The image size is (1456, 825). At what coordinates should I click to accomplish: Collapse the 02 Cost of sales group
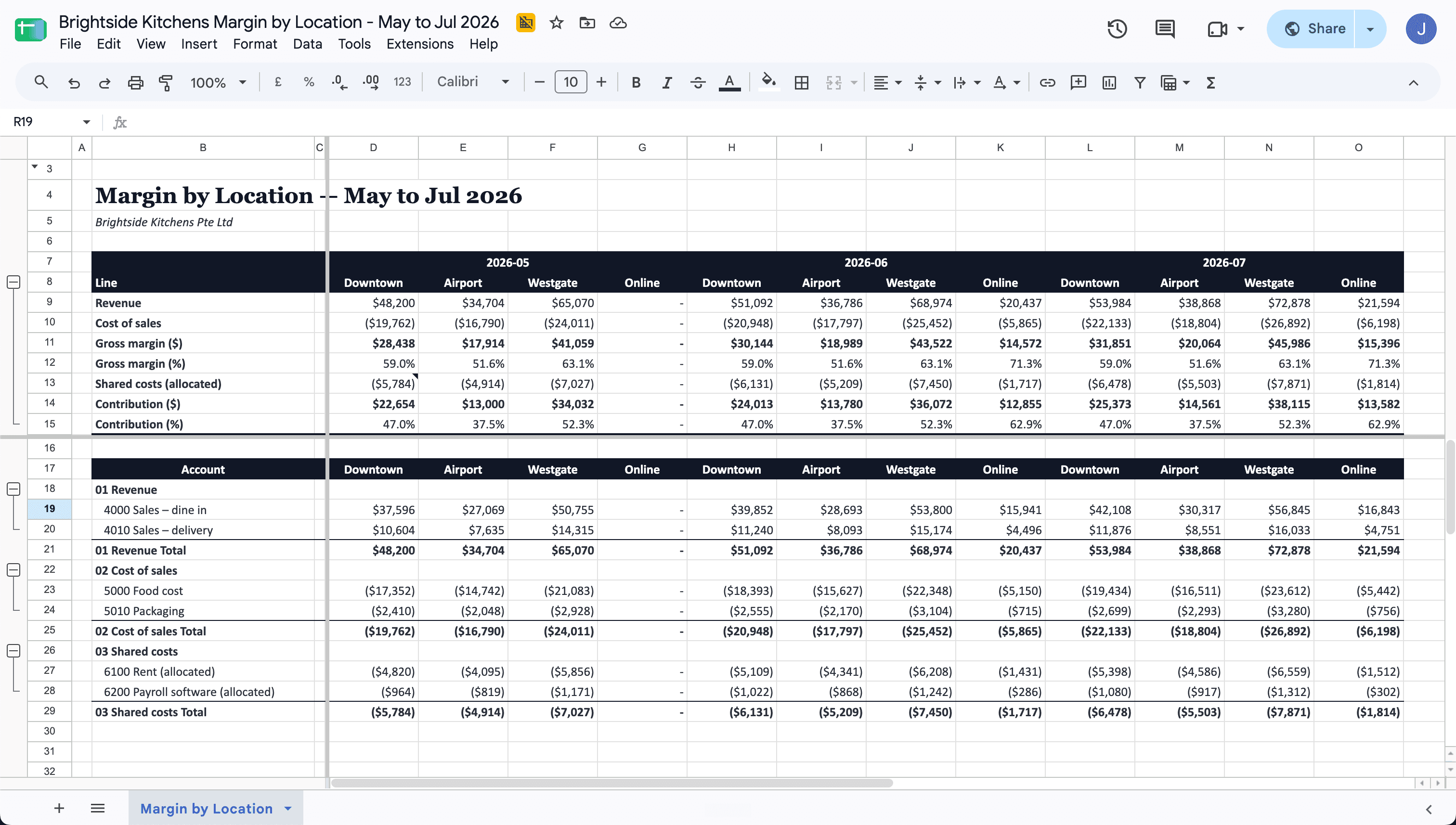point(13,569)
